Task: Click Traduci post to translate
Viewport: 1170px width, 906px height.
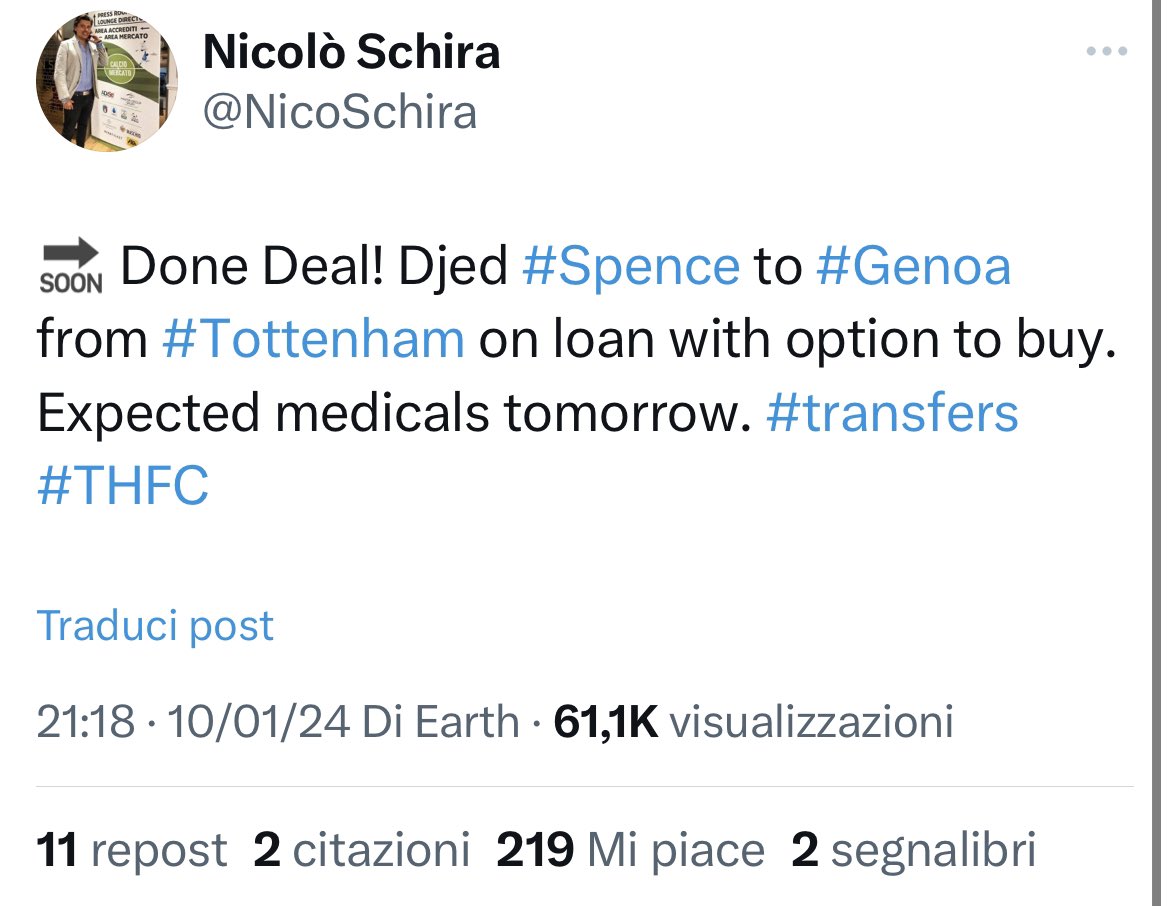Action: click(155, 625)
